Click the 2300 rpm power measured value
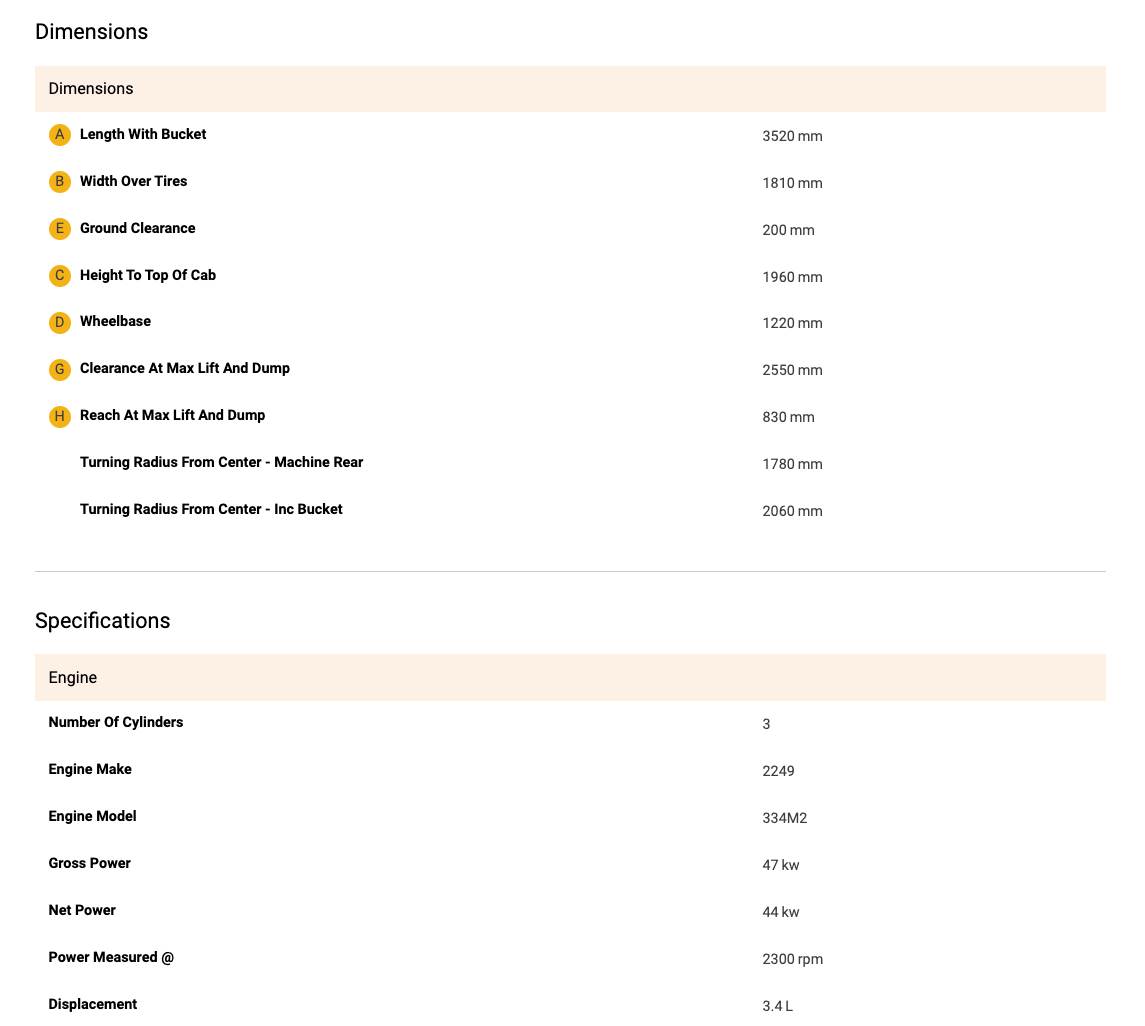1145x1026 pixels. click(x=792, y=959)
